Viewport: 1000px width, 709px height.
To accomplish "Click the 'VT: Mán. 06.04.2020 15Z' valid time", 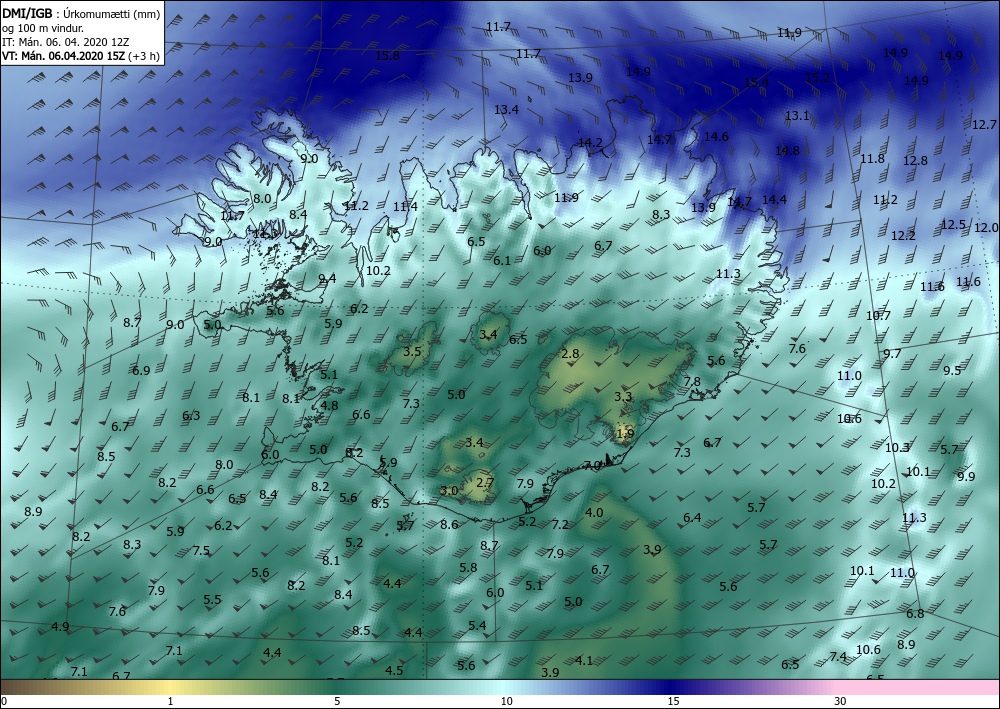I will click(x=64, y=56).
